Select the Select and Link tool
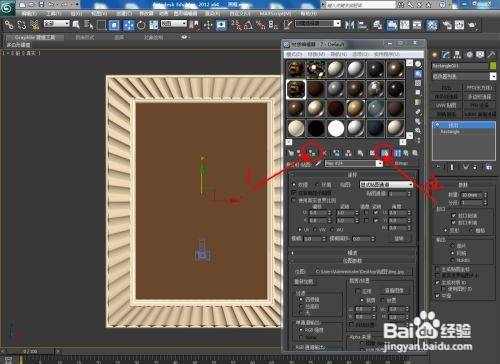The height and width of the screenshot is (364, 500). 9,25
